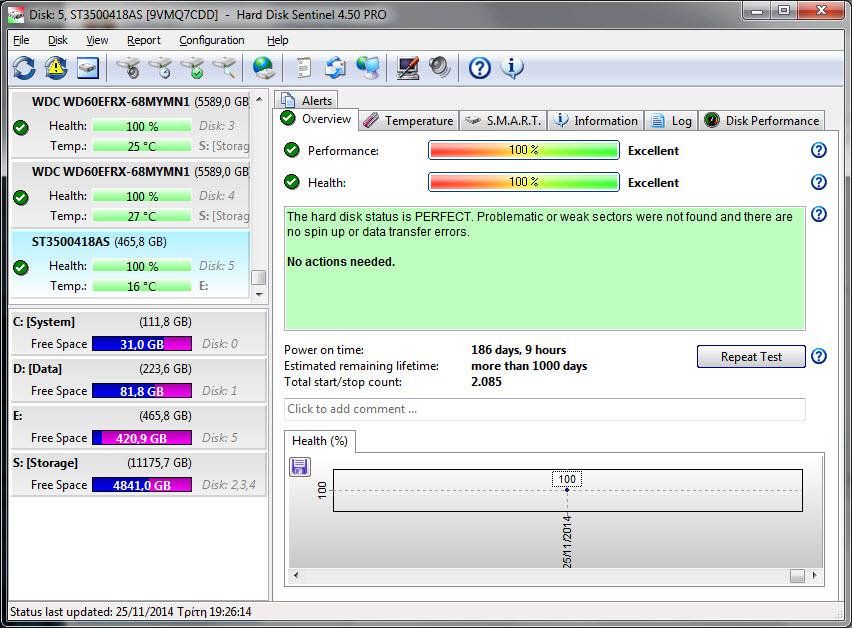The height and width of the screenshot is (628, 852).
Task: Click the extended self-test toolbar icon with clock
Action: point(161,68)
